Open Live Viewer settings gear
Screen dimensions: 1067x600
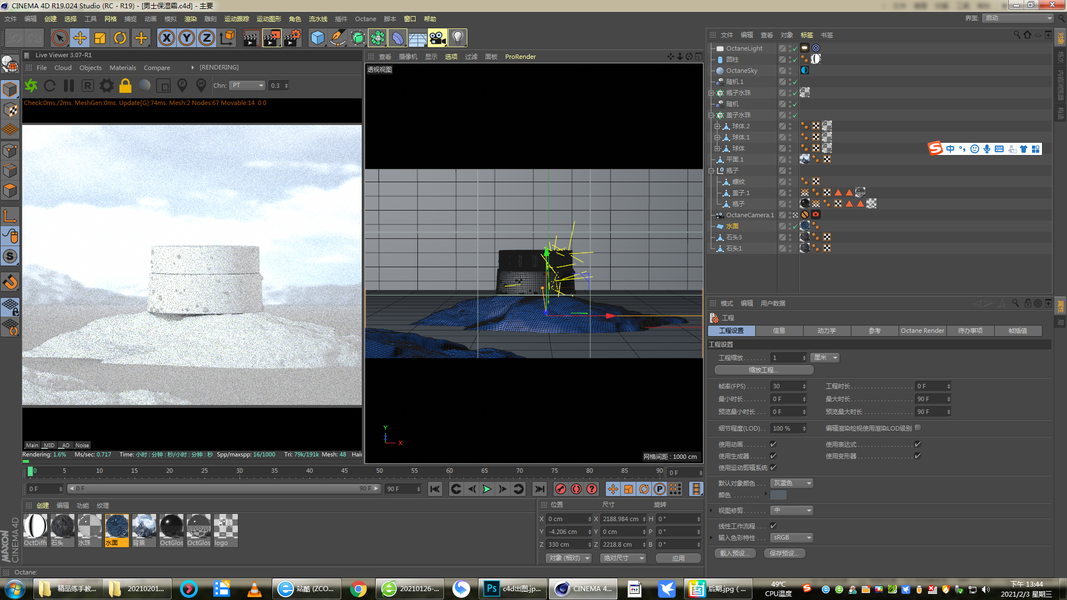click(x=106, y=86)
